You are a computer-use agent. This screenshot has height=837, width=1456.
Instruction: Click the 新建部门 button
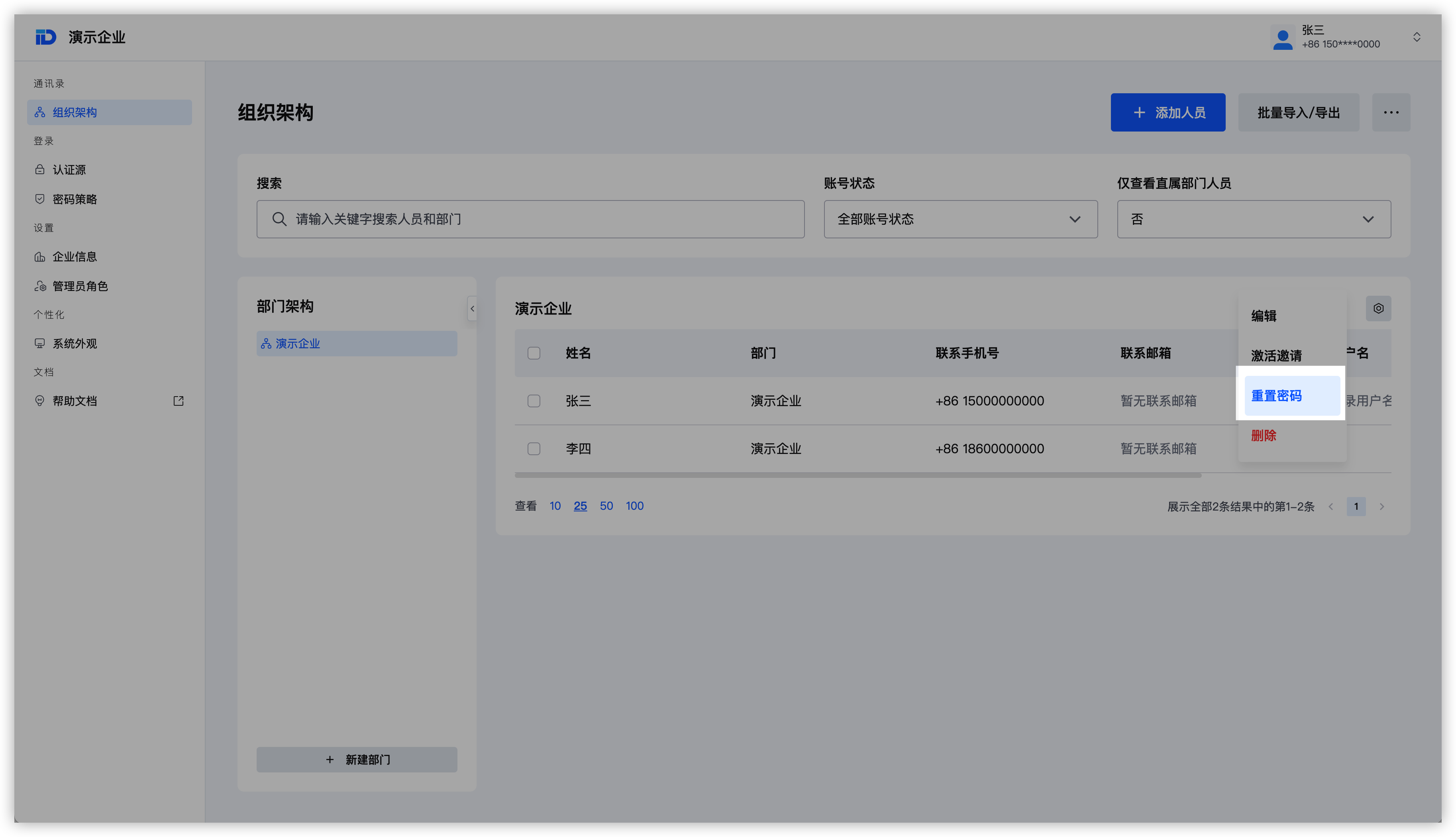(357, 759)
